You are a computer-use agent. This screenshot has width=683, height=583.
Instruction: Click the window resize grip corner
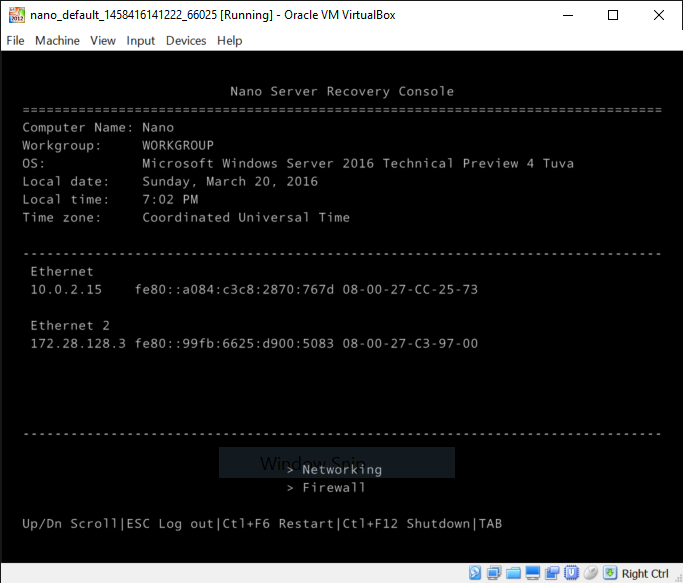[678, 578]
